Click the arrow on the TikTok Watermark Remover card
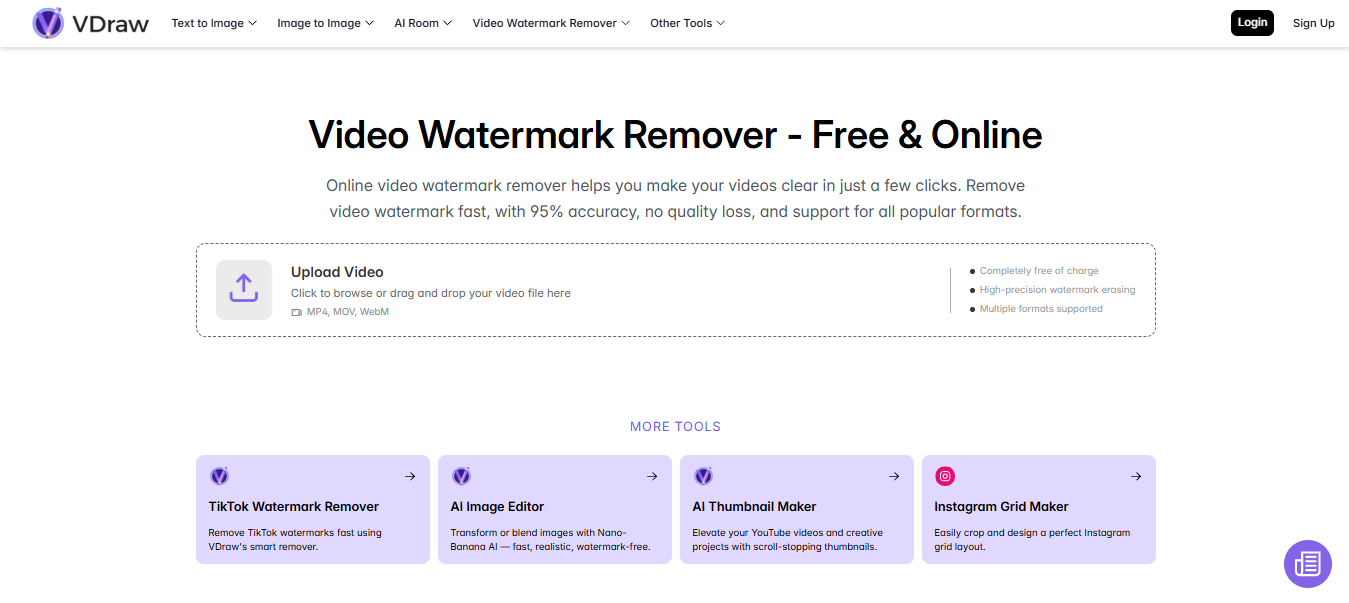 pyautogui.click(x=410, y=476)
